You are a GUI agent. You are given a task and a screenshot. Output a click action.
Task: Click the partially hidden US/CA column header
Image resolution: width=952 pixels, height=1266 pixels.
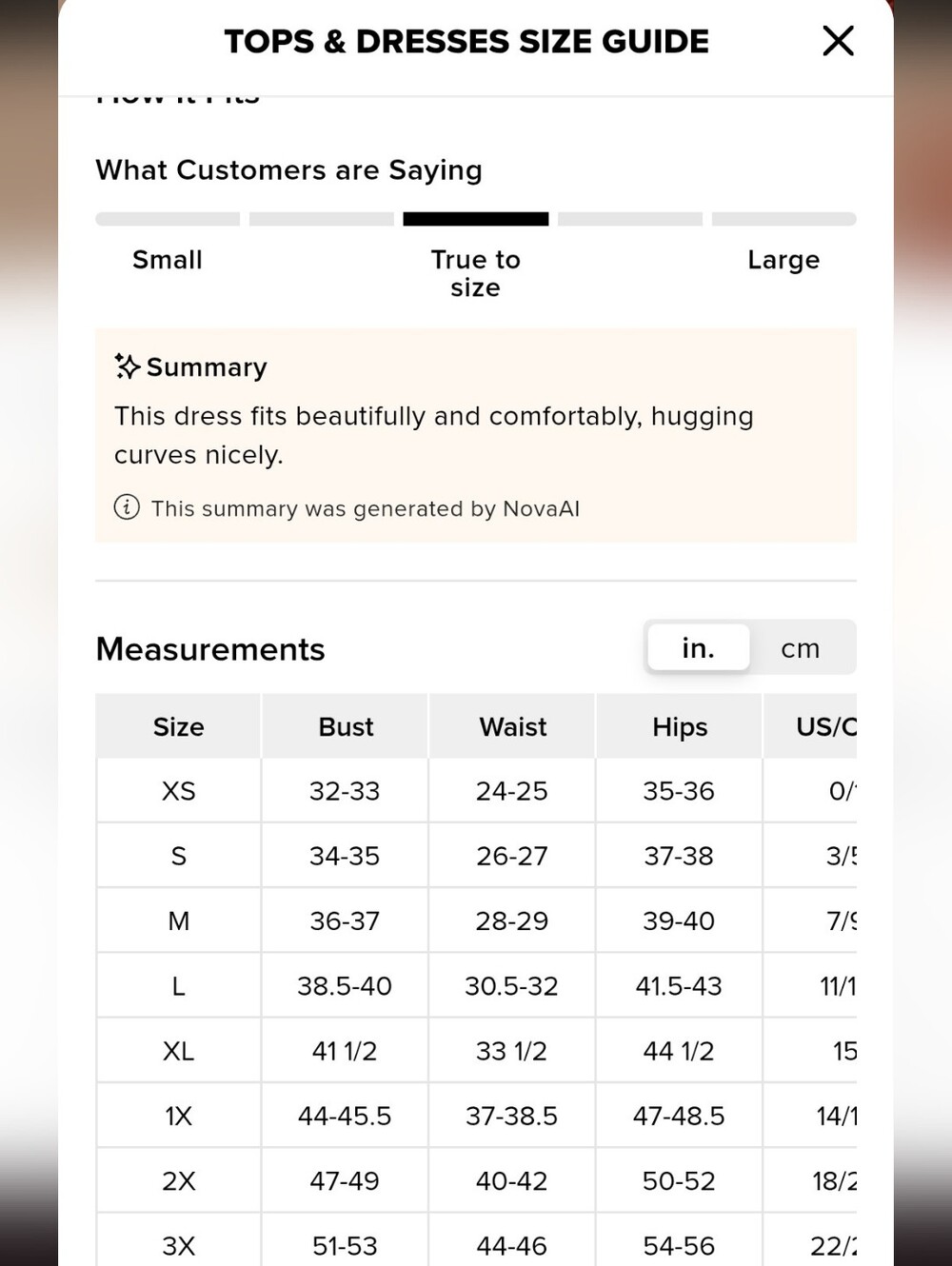pyautogui.click(x=811, y=726)
